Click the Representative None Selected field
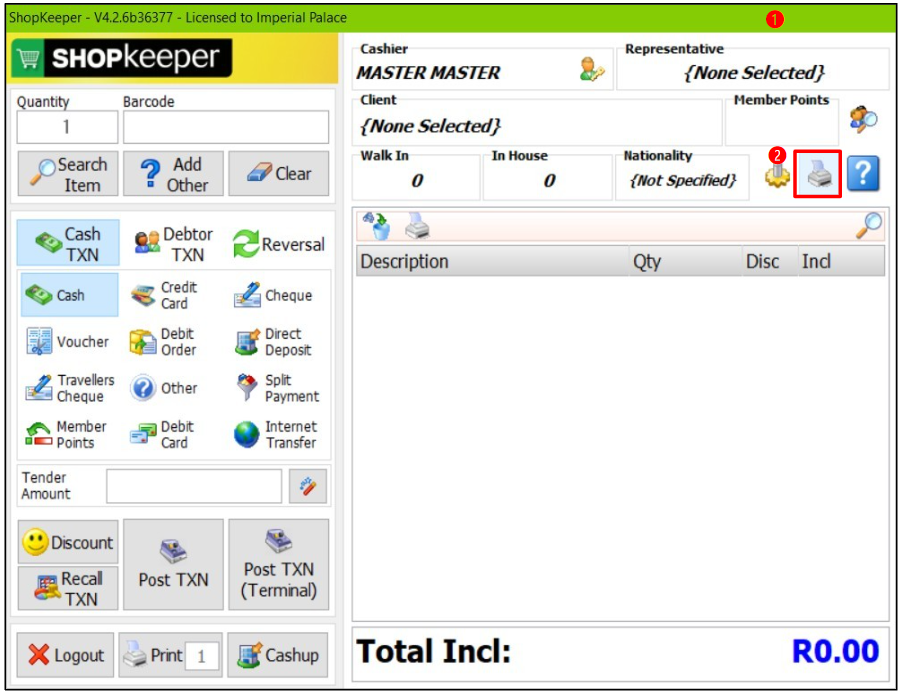 click(x=753, y=73)
